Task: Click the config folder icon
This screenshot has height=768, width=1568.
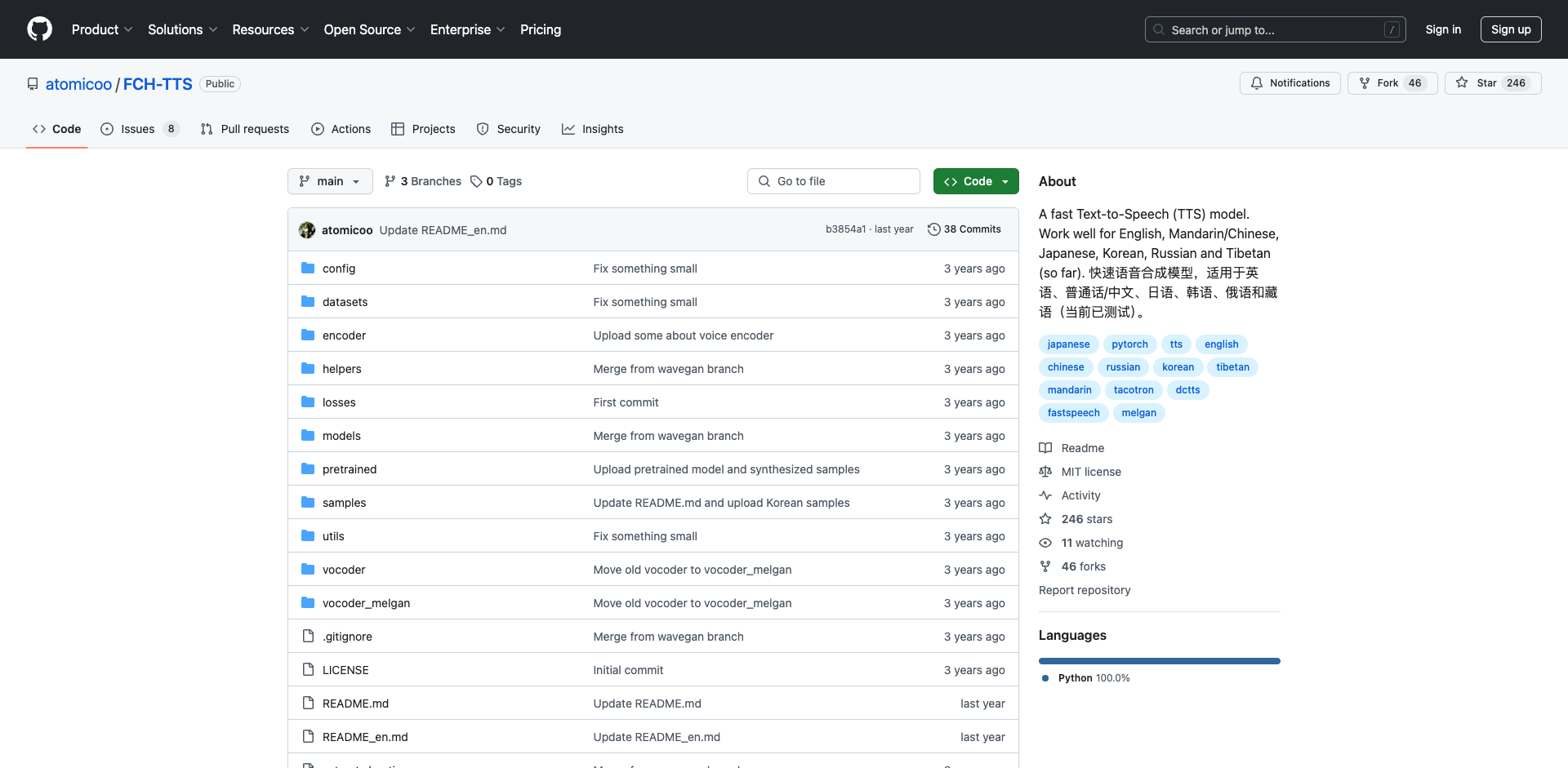Action: tap(308, 268)
